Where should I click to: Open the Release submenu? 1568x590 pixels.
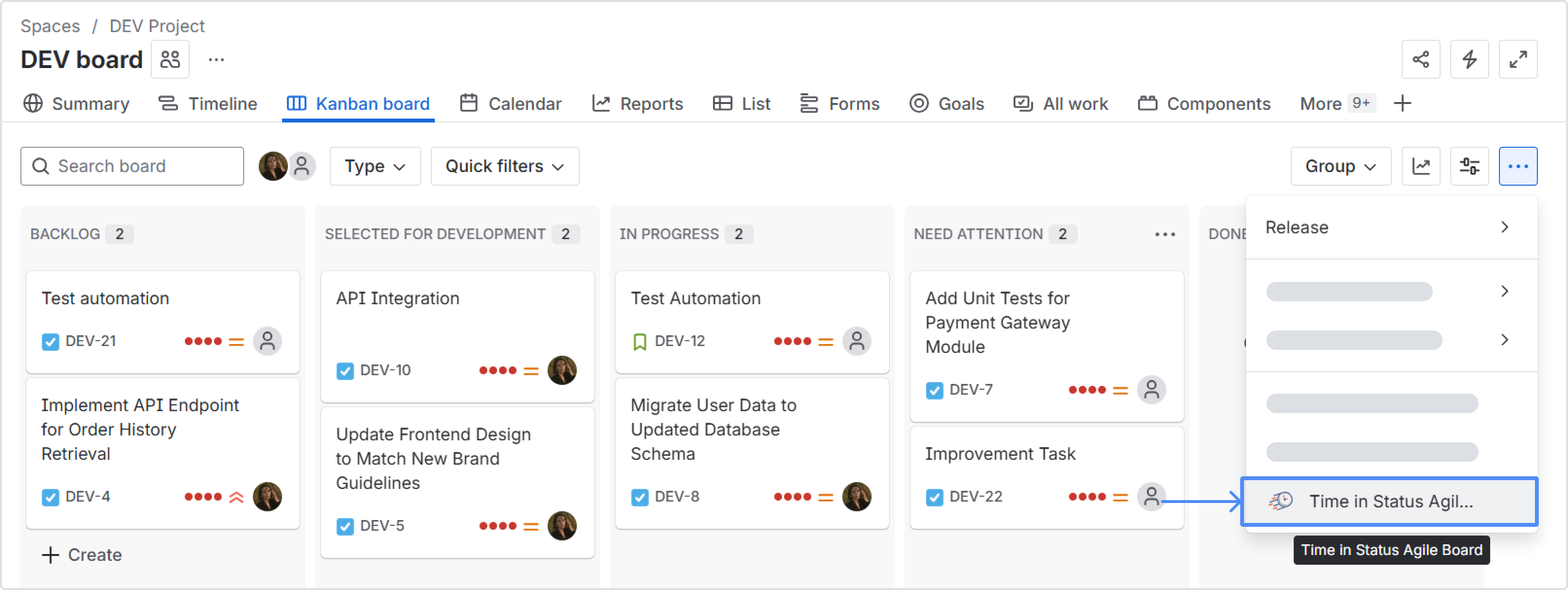point(1390,227)
